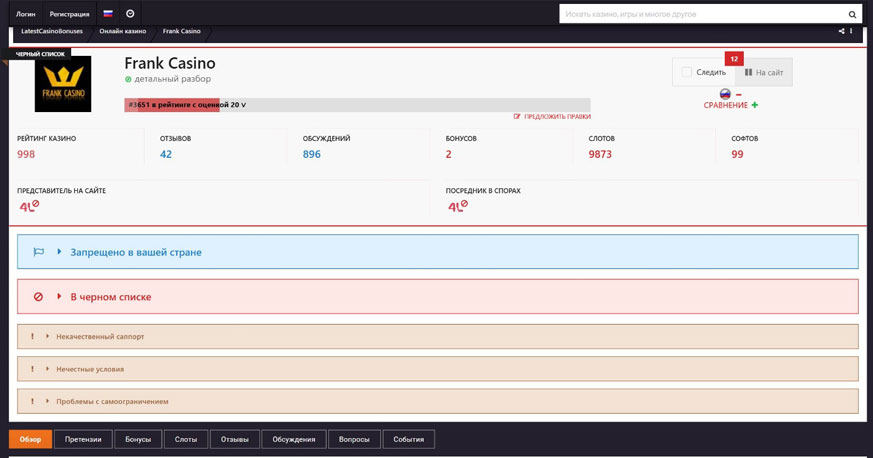Image resolution: width=873 pixels, height=458 pixels.
Task: Click exclamation icon beside Нечестные условия
Action: [32, 369]
